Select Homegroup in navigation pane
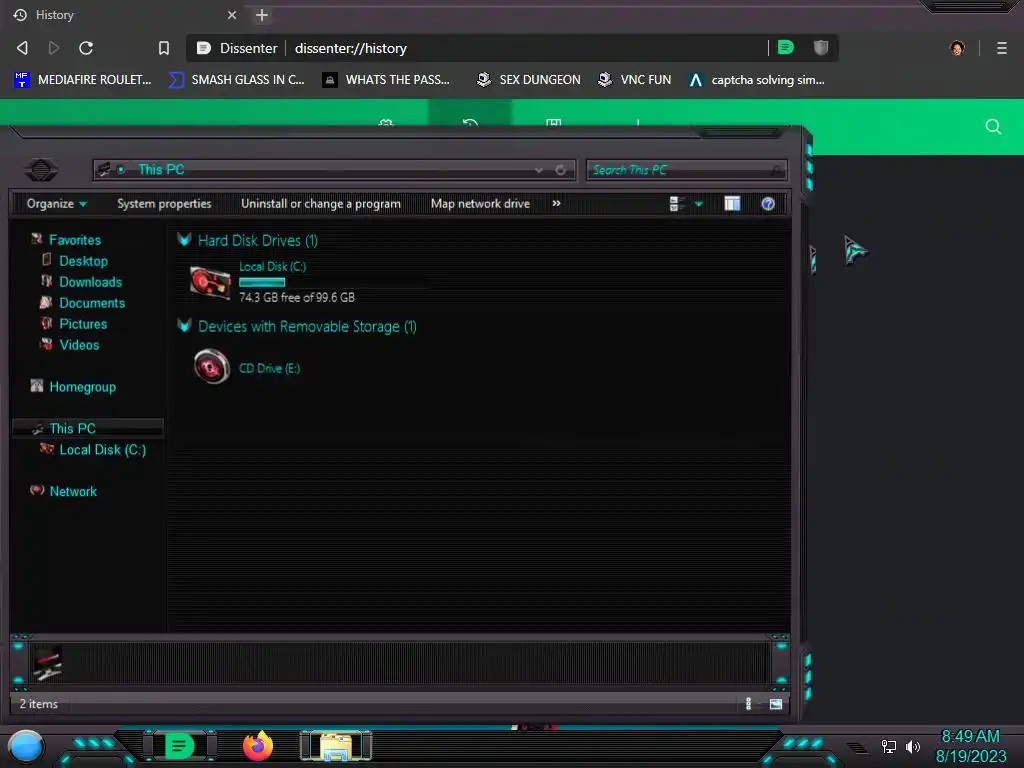 click(82, 387)
